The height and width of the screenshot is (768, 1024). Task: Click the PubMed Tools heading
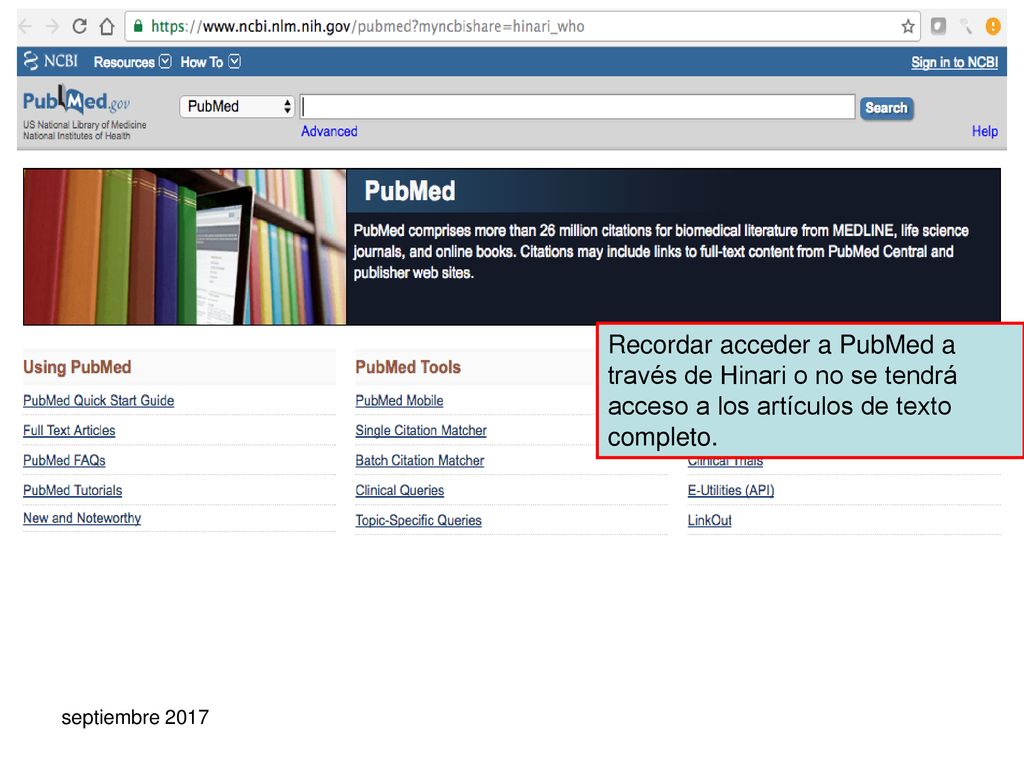(408, 367)
